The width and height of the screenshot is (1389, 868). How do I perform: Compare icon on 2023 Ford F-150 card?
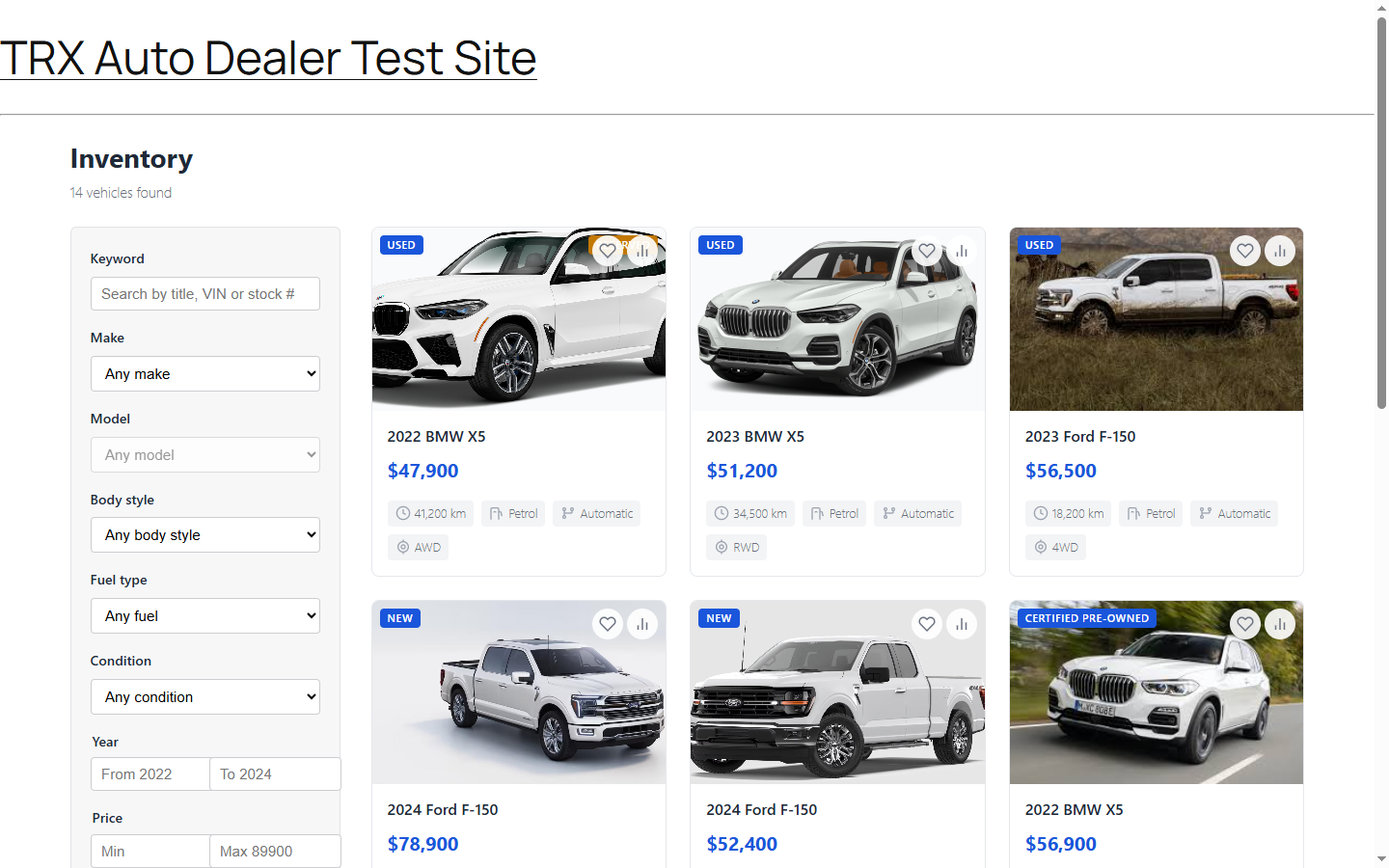point(1280,251)
